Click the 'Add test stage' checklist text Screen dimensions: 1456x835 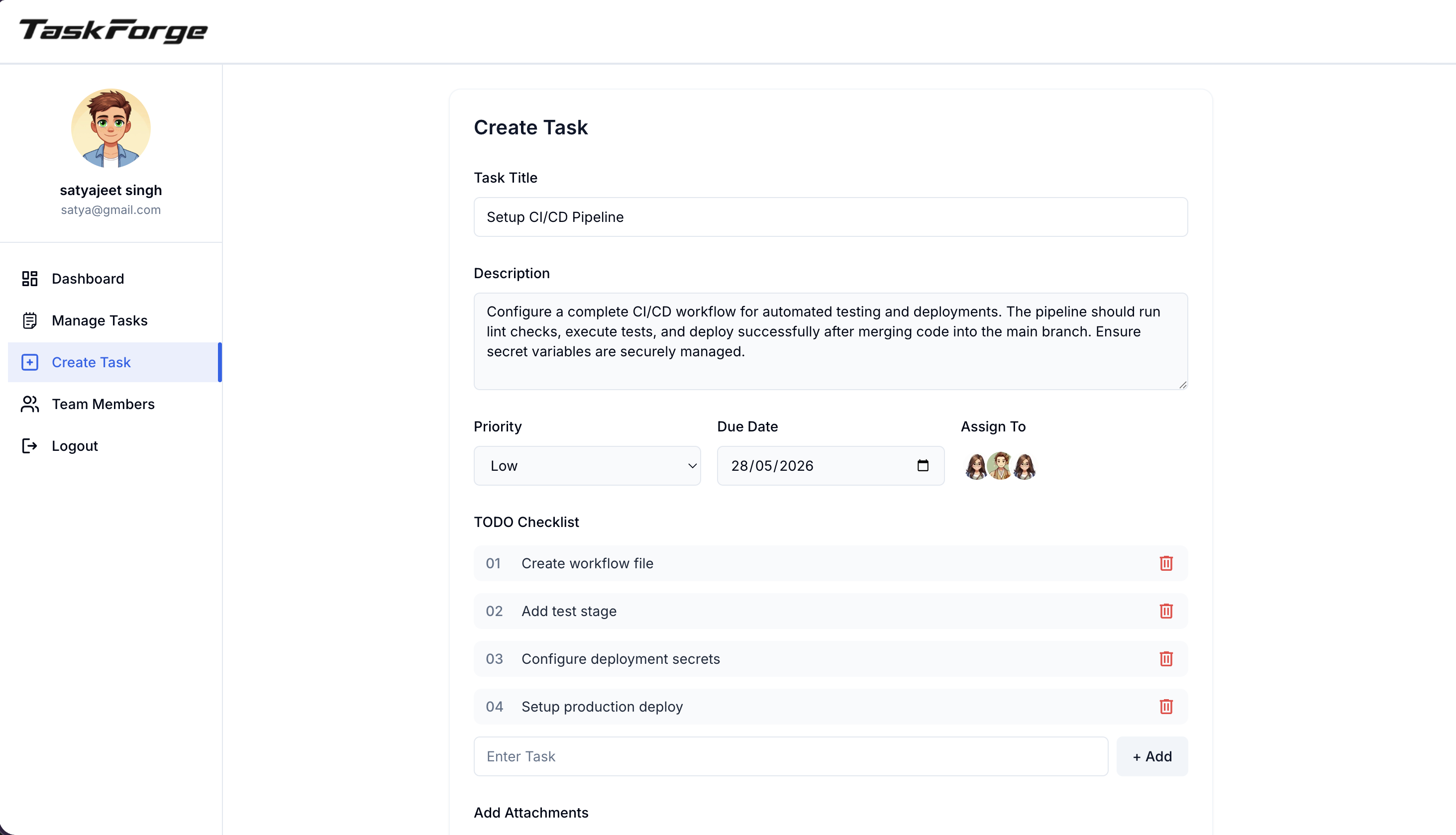click(569, 612)
